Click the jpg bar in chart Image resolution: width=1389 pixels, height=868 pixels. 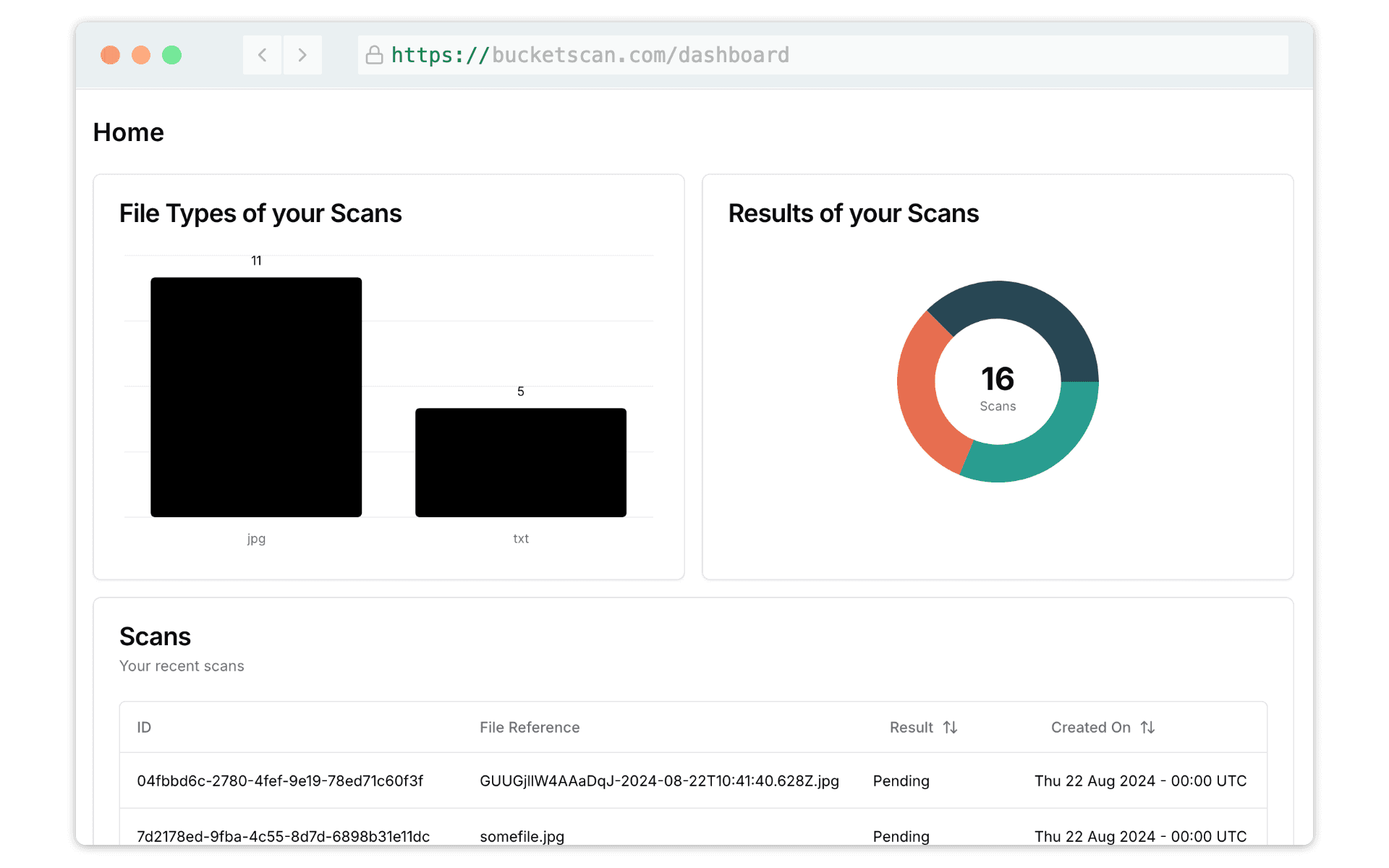[x=256, y=396]
